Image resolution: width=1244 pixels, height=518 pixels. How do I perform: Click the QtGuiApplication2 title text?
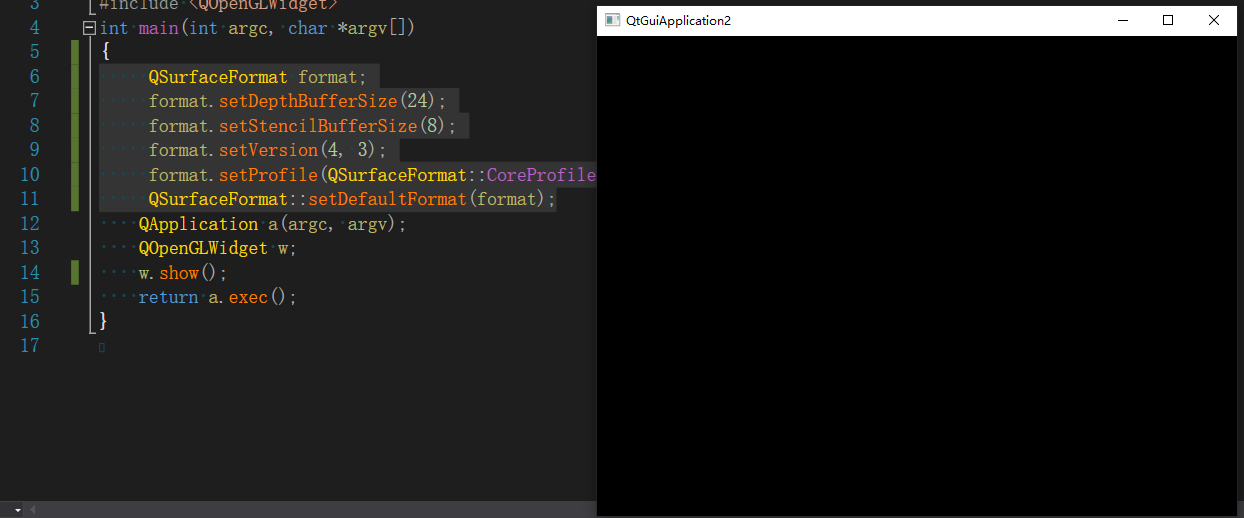pyautogui.click(x=678, y=20)
